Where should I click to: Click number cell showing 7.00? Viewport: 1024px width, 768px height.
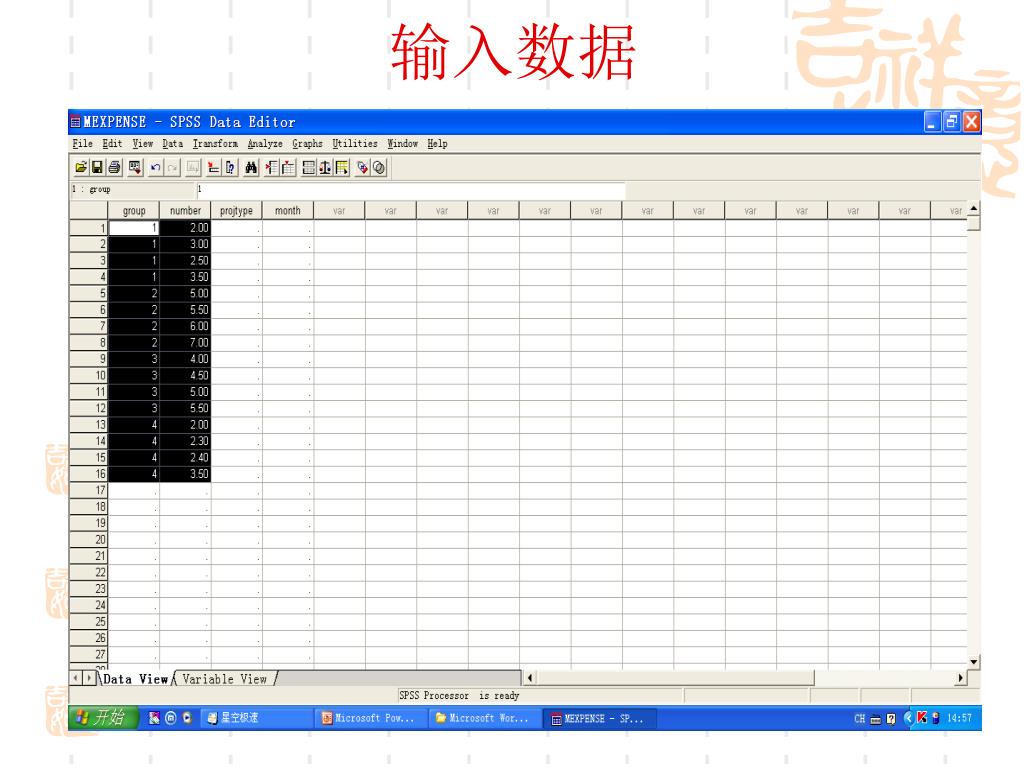pyautogui.click(x=185, y=343)
